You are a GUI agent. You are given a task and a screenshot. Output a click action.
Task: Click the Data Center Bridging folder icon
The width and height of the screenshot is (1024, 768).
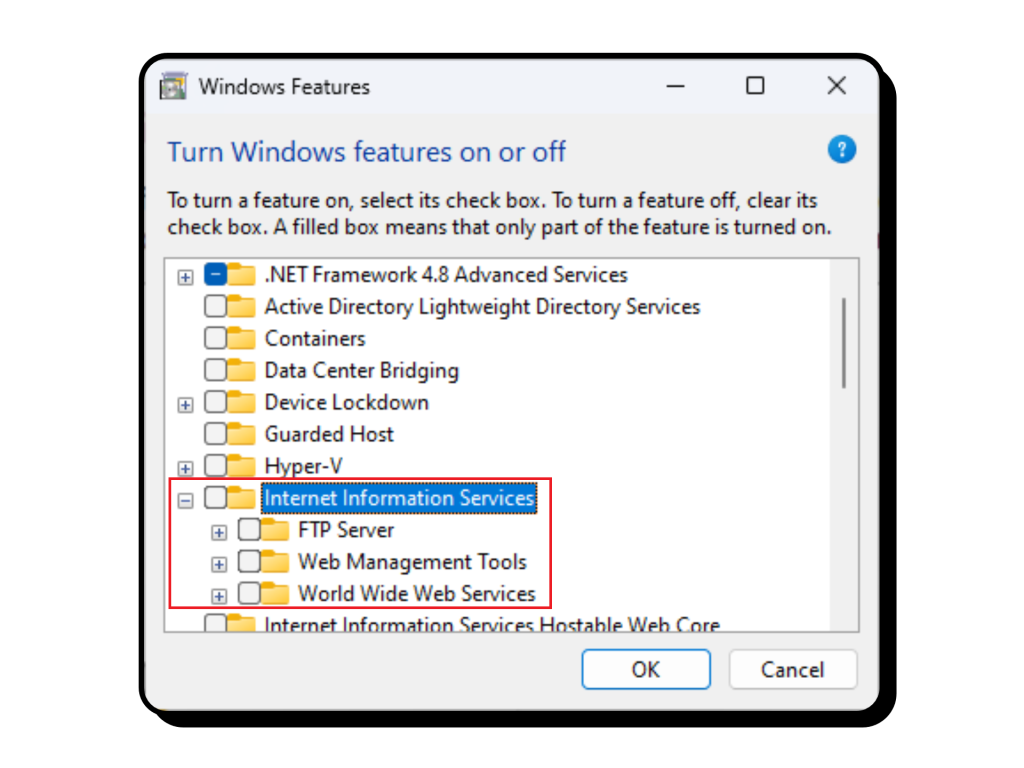(x=241, y=370)
